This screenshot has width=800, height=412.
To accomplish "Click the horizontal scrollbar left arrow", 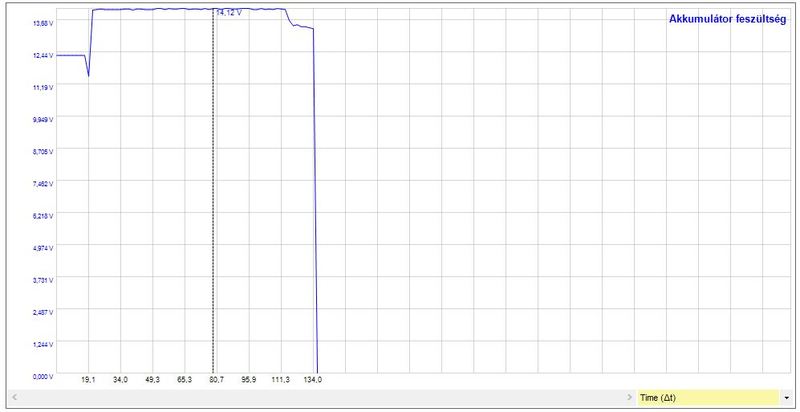I will click(11, 398).
